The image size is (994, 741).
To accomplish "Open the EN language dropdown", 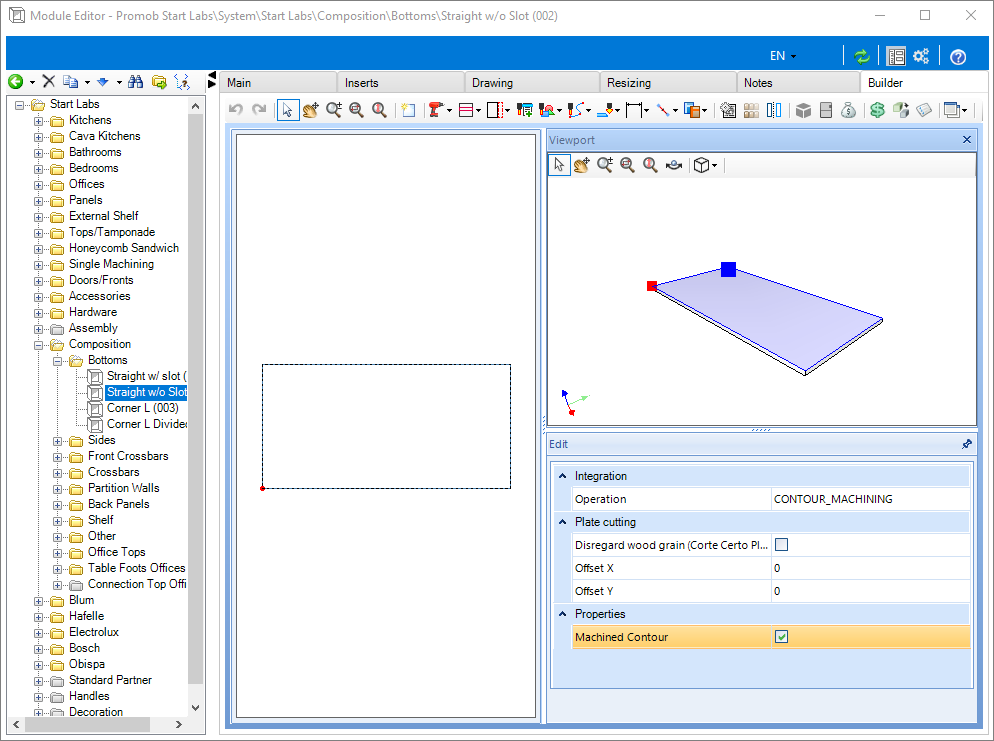I will point(783,56).
